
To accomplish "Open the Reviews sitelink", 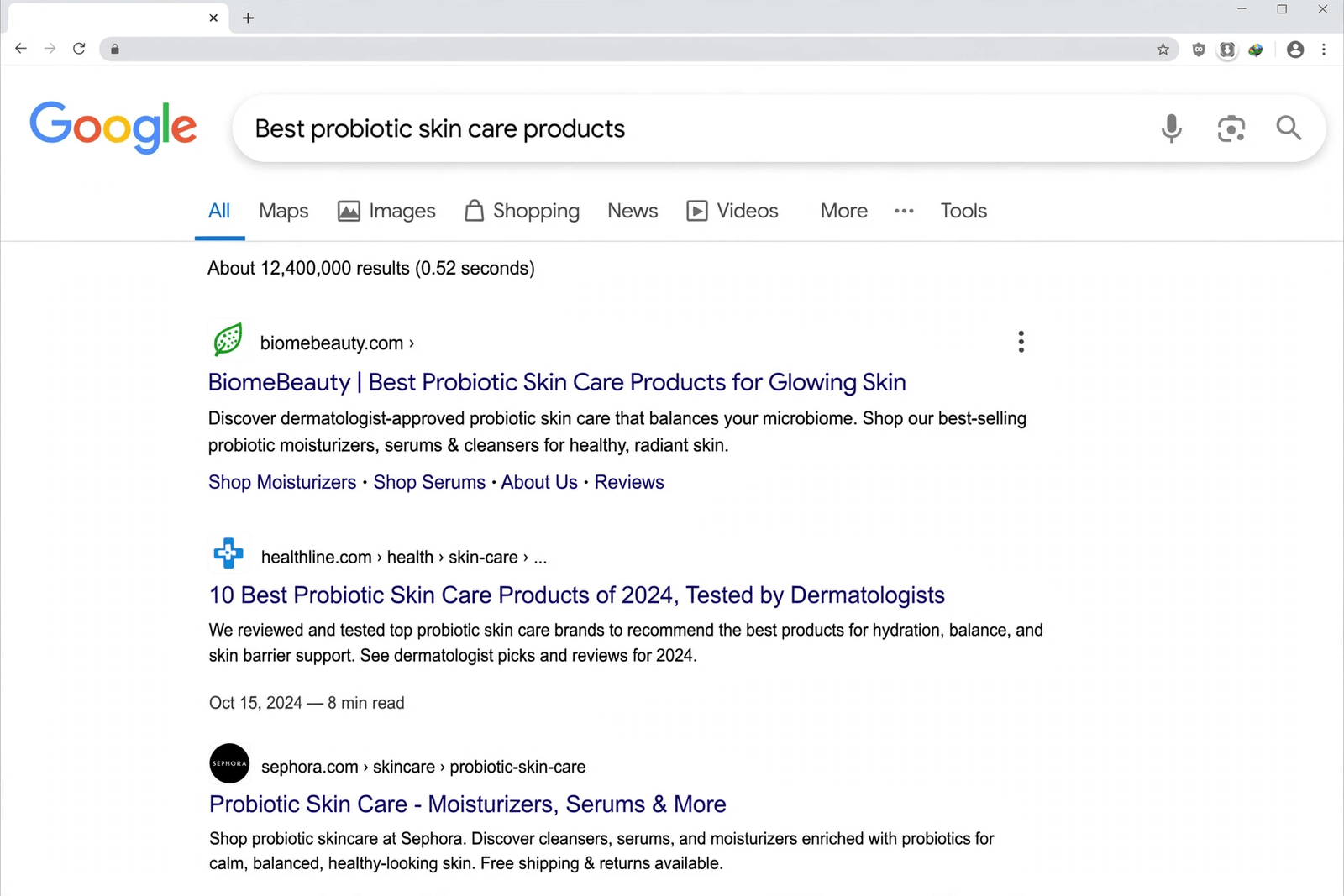I will coord(629,482).
